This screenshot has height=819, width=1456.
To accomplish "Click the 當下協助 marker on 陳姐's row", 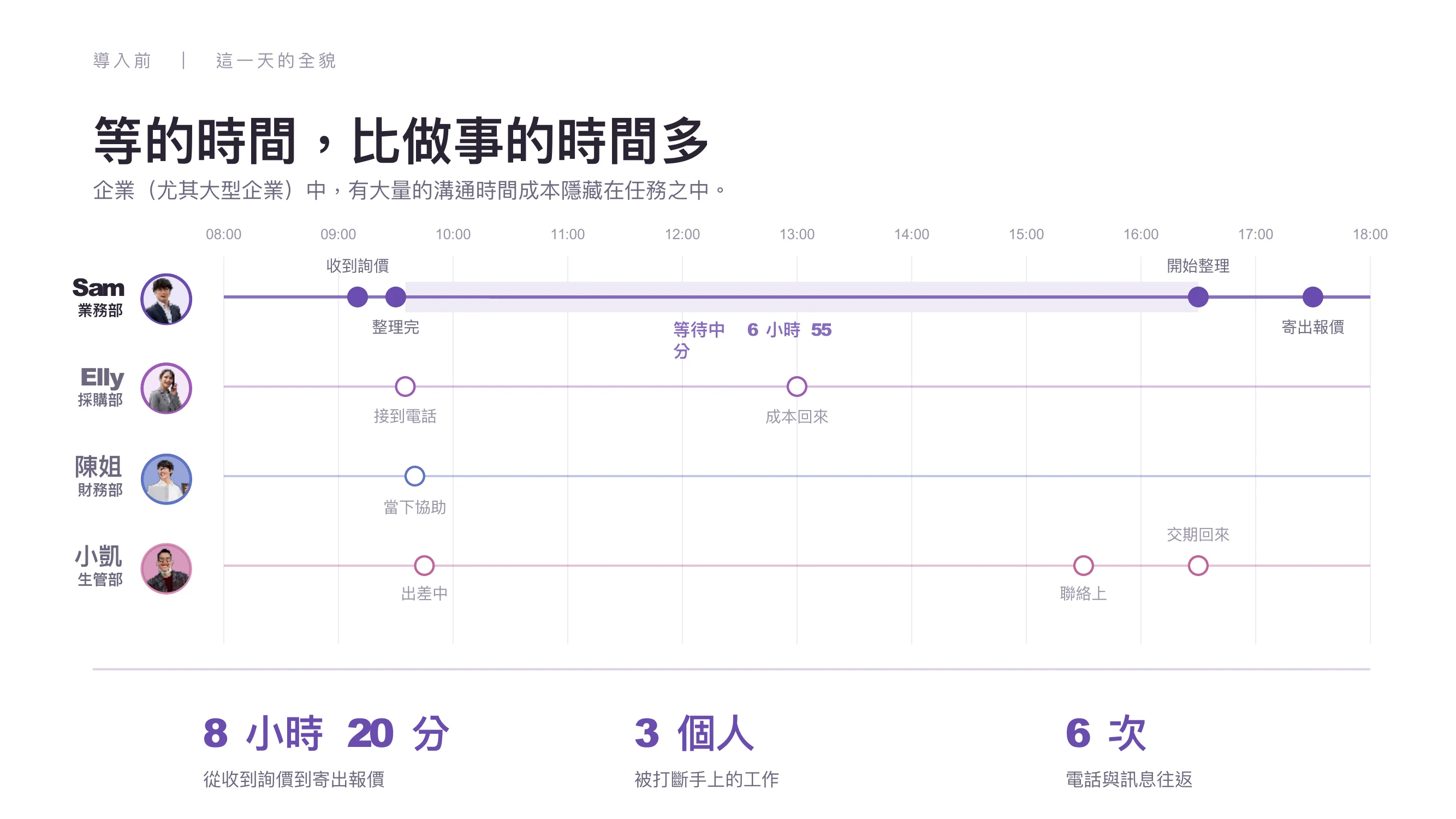I will point(415,476).
